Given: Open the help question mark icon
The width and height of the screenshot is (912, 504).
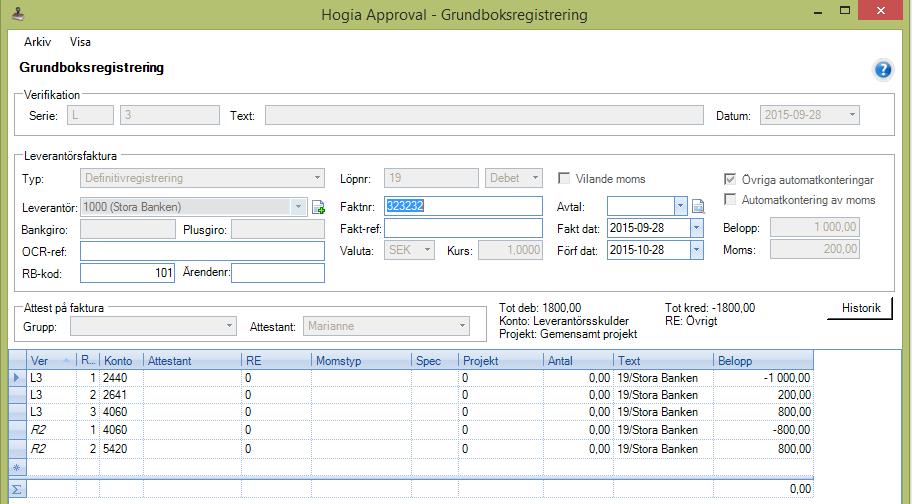Looking at the screenshot, I should pyautogui.click(x=882, y=70).
